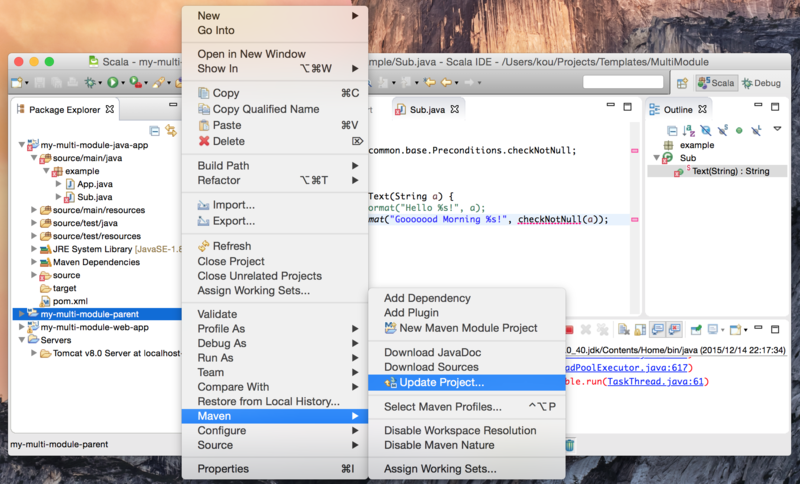Click Pin Console icon
Screen dimensions: 800x484
click(x=696, y=330)
